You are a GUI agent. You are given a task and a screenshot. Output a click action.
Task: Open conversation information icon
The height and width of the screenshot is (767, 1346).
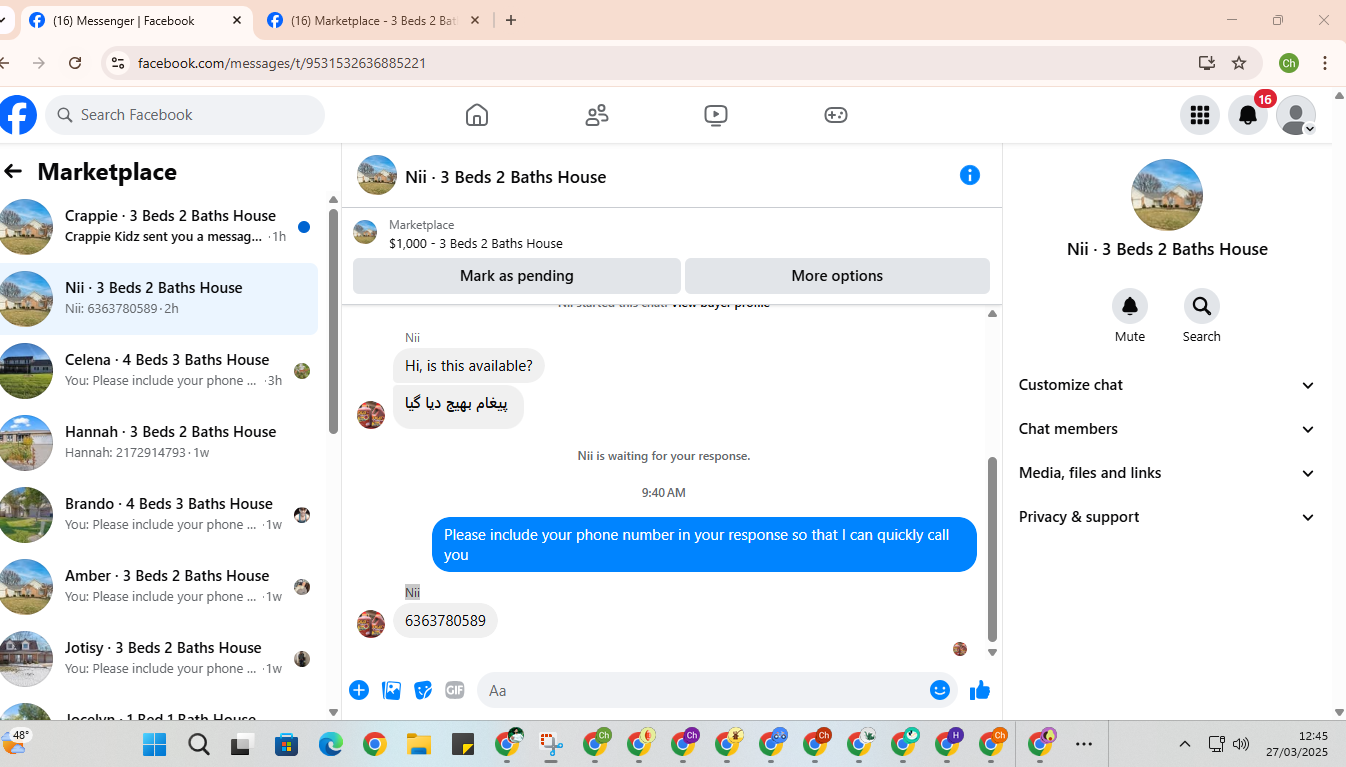[x=969, y=176]
